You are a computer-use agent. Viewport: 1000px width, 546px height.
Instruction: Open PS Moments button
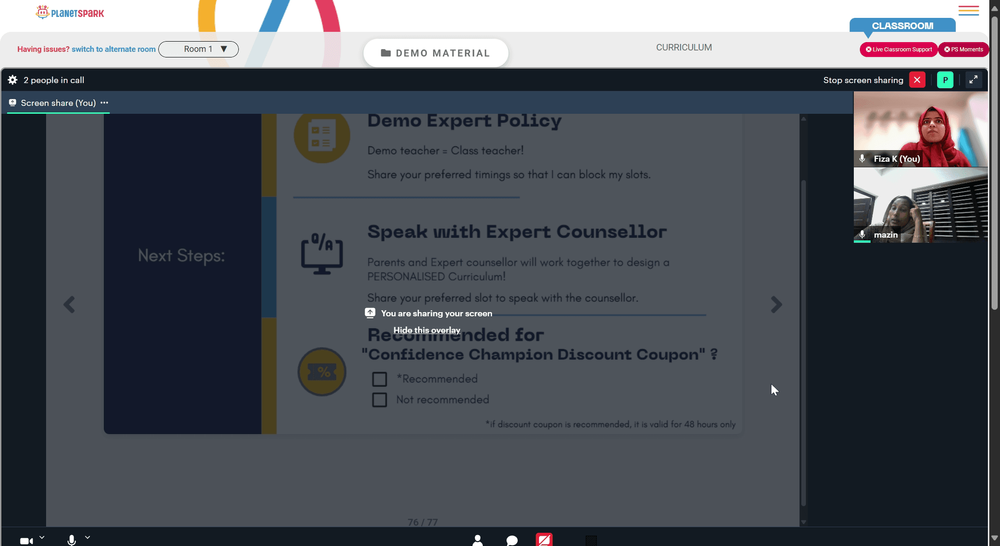pos(964,49)
